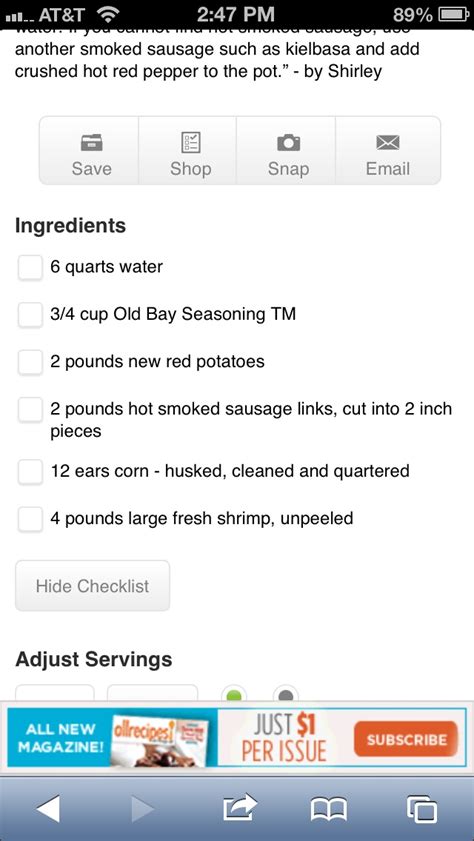474x841 pixels.
Task: Tap the Save recipe box icon
Action: (x=92, y=143)
